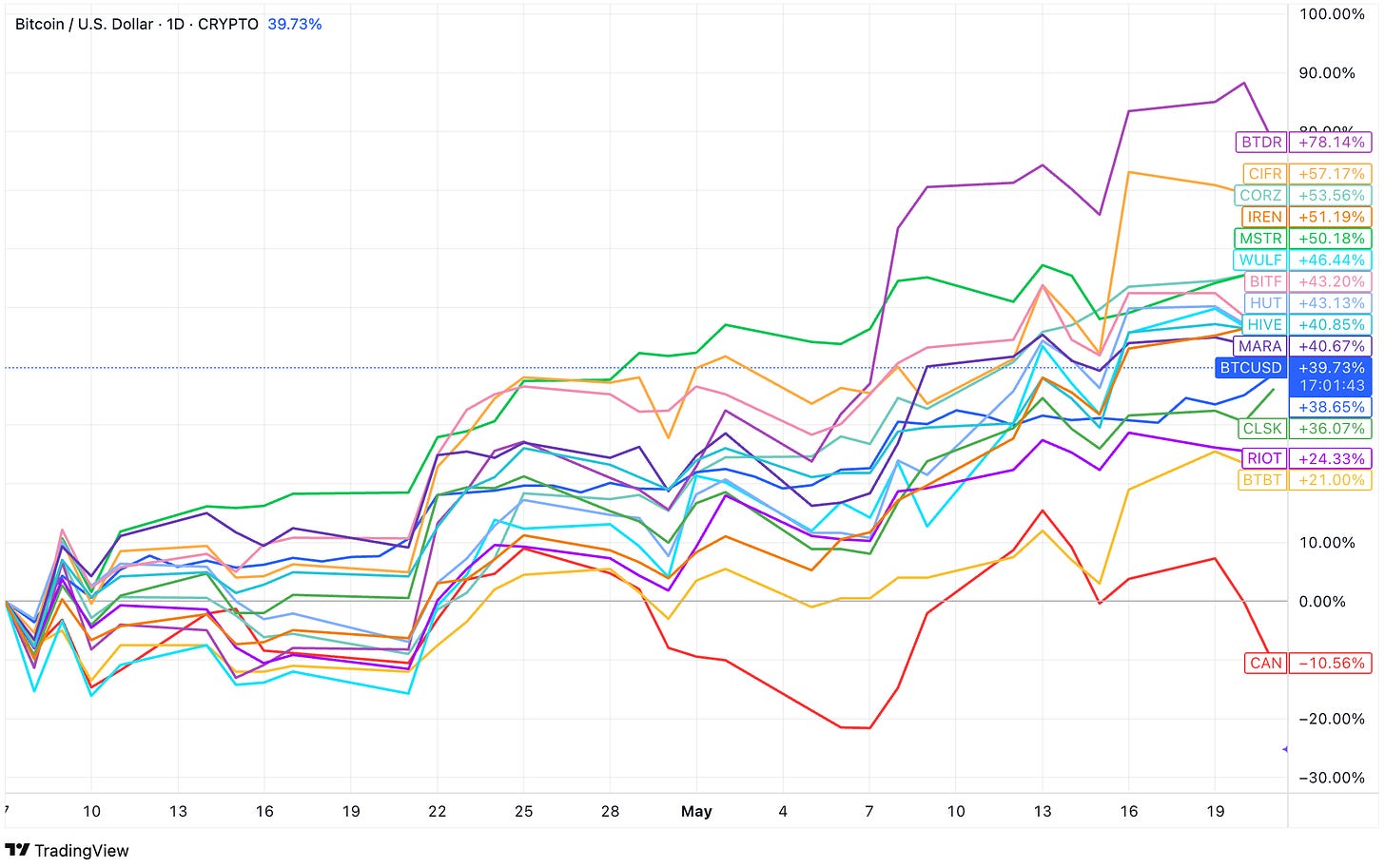
Task: Click the 28 date on the time axis
Action: tap(610, 811)
